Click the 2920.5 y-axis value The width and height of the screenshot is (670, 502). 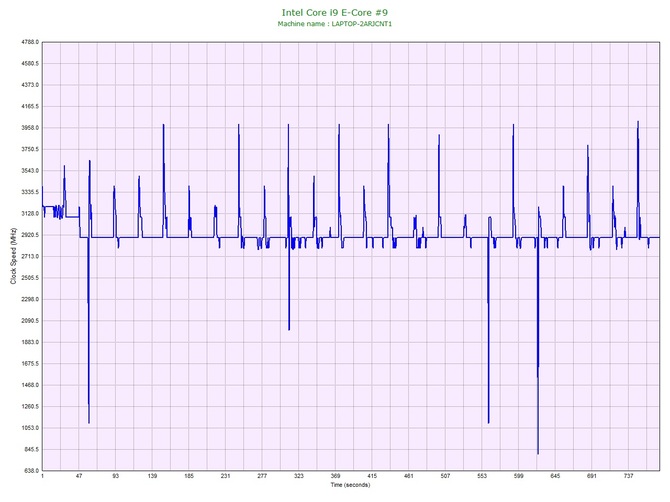pyautogui.click(x=30, y=235)
